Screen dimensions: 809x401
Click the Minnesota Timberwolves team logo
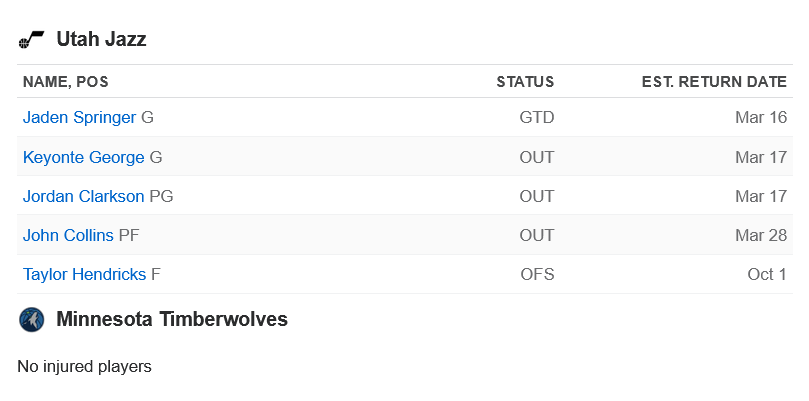tap(31, 319)
